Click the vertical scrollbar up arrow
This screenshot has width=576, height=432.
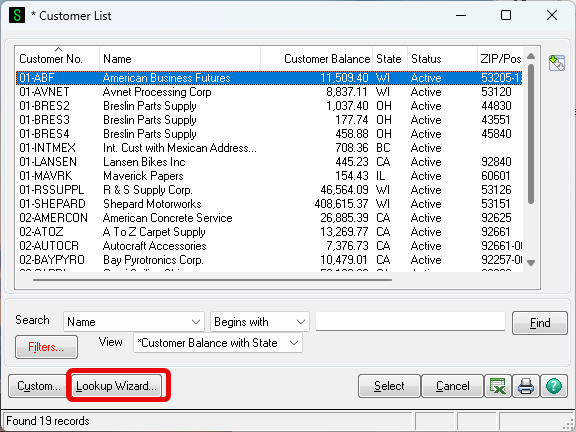click(531, 56)
